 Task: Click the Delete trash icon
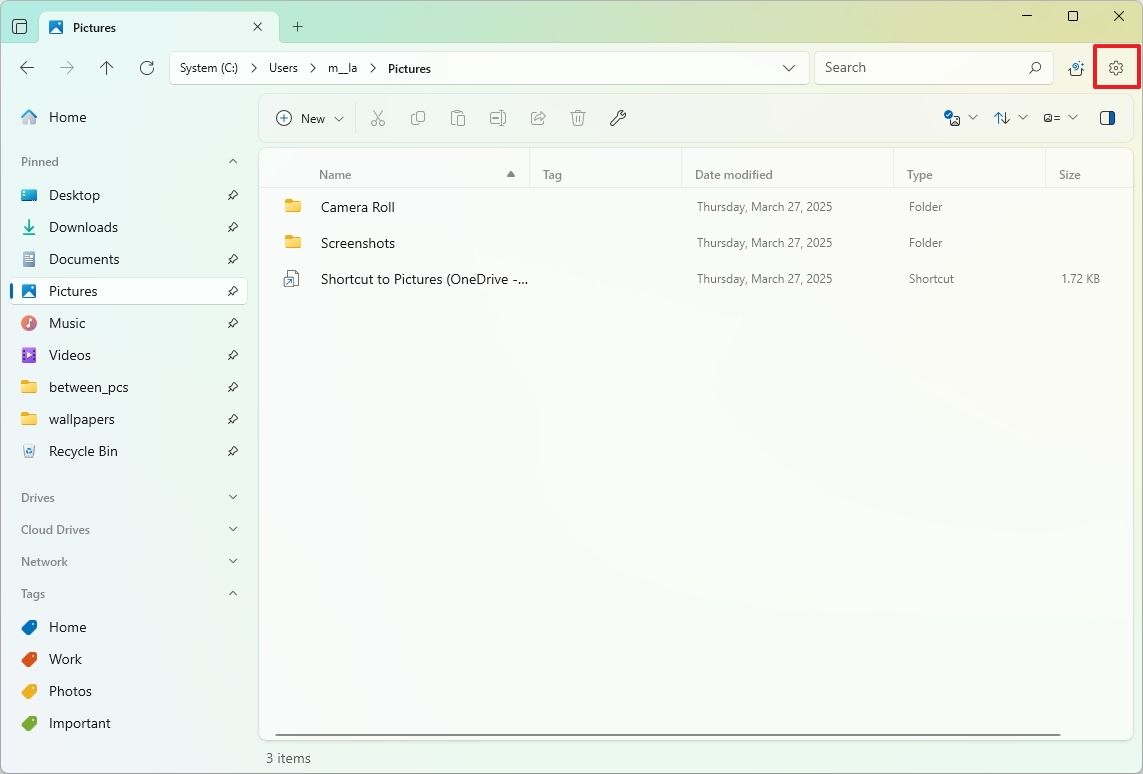coord(578,118)
